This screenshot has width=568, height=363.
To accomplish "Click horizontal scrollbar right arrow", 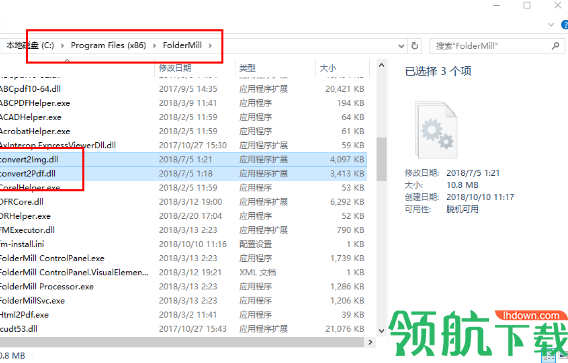I will 370,342.
